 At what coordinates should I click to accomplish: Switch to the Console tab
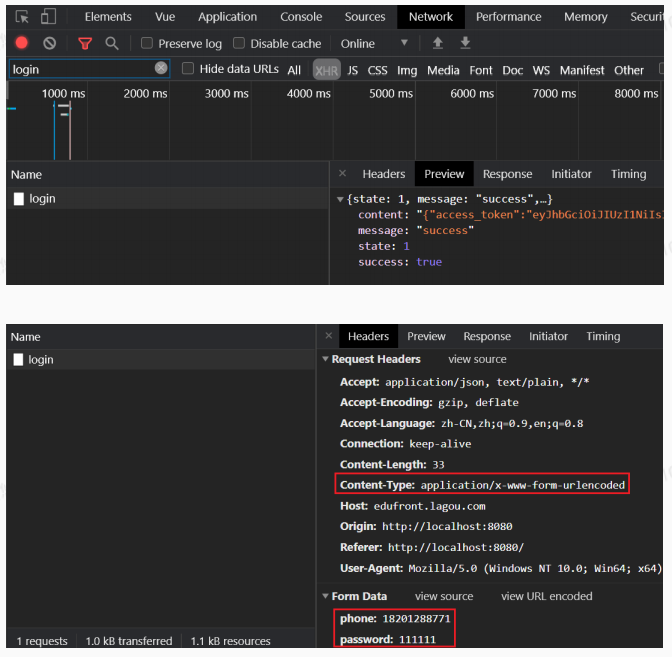(x=301, y=17)
